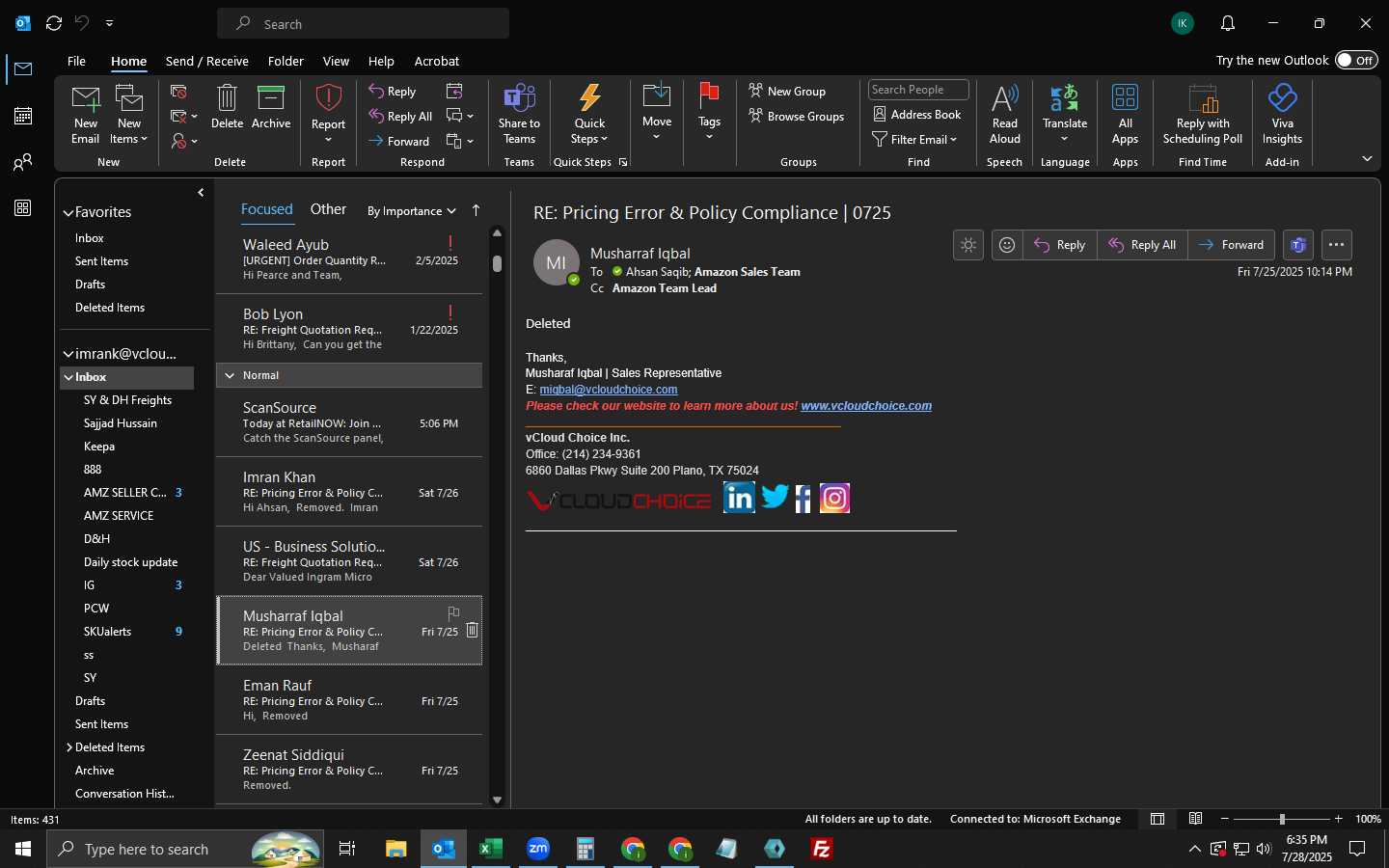The height and width of the screenshot is (868, 1389).
Task: Switch to the Other inbox tab
Action: click(x=328, y=209)
